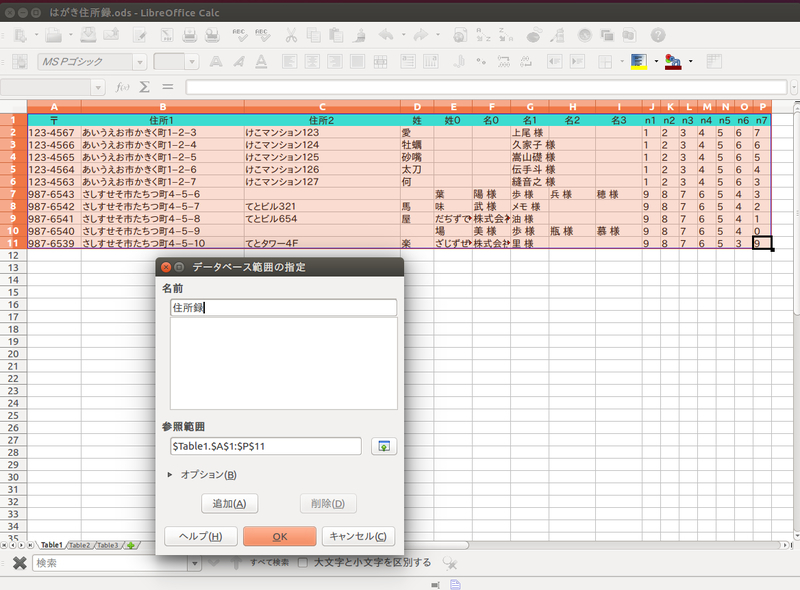800x590 pixels.
Task: Enable the match case checkbox (大文字と小文字を区別する)
Action: (303, 562)
